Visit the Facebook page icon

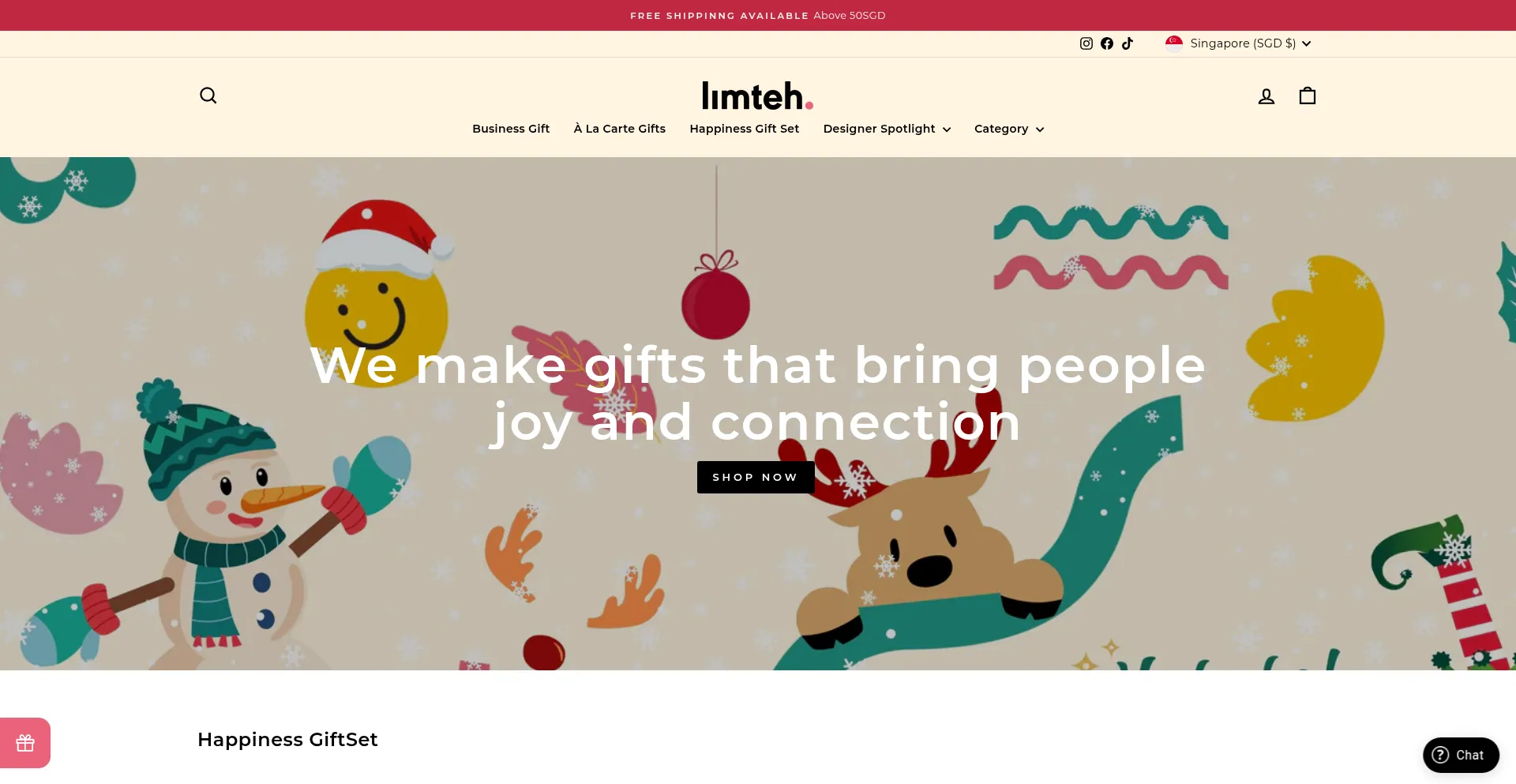(x=1107, y=43)
